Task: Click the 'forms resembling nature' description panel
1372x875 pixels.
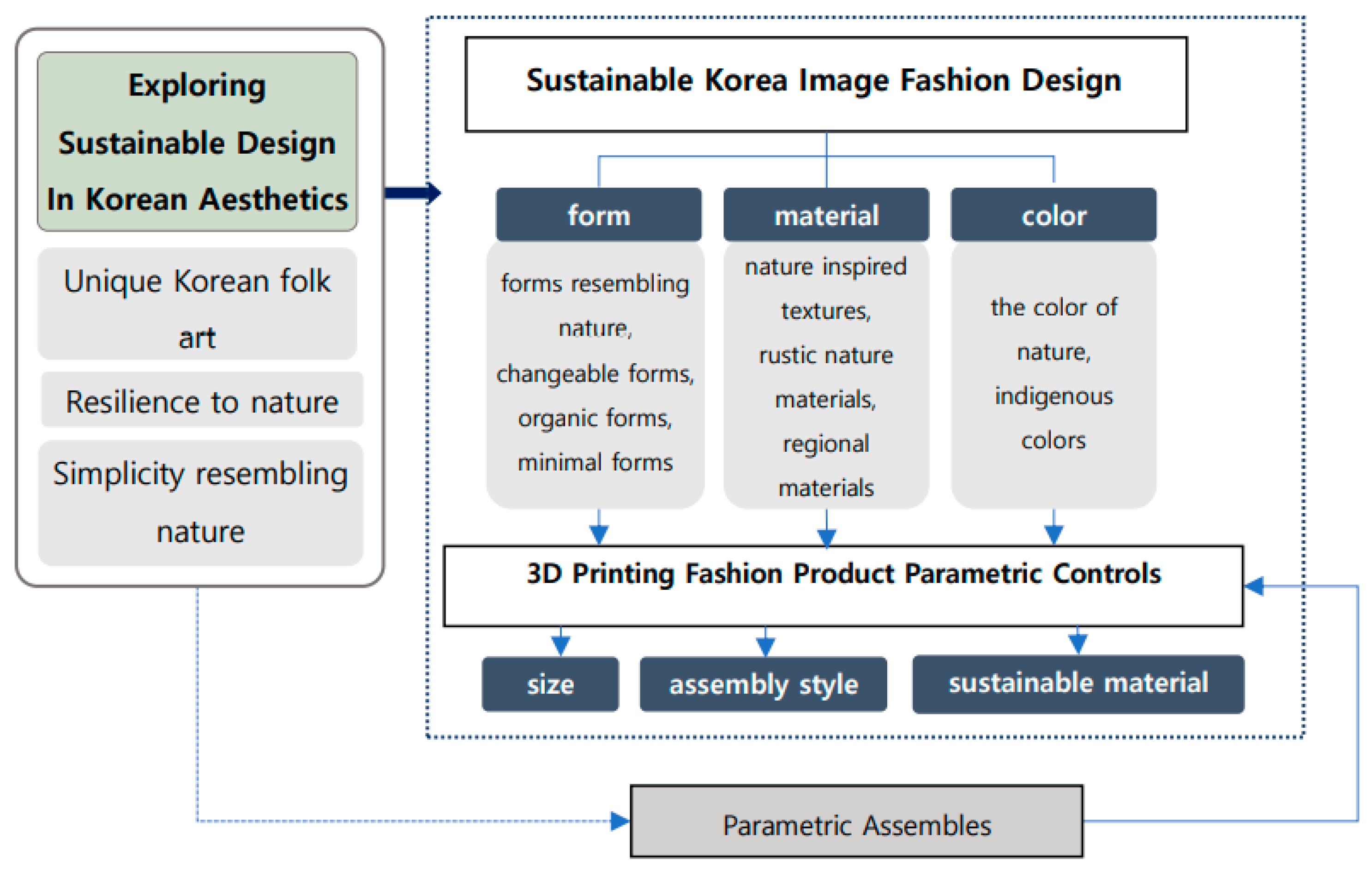Action: pos(595,374)
